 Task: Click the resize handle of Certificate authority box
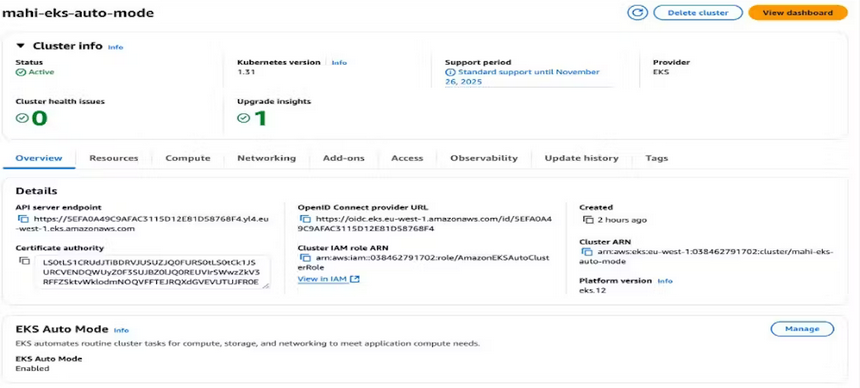coord(266,285)
